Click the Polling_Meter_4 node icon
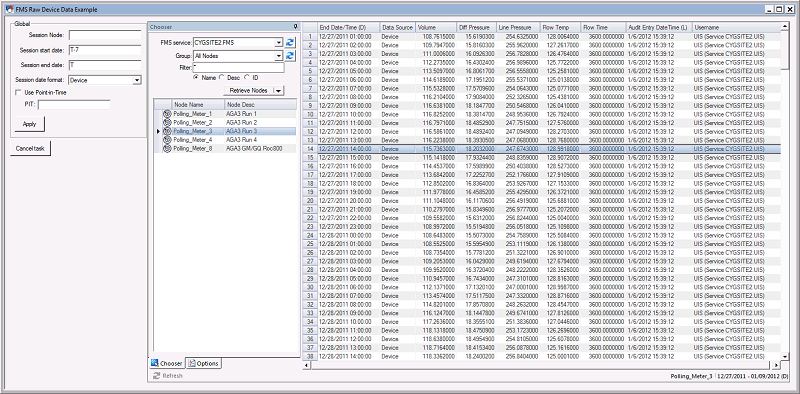Screen dimensions: 800x394 pos(167,140)
